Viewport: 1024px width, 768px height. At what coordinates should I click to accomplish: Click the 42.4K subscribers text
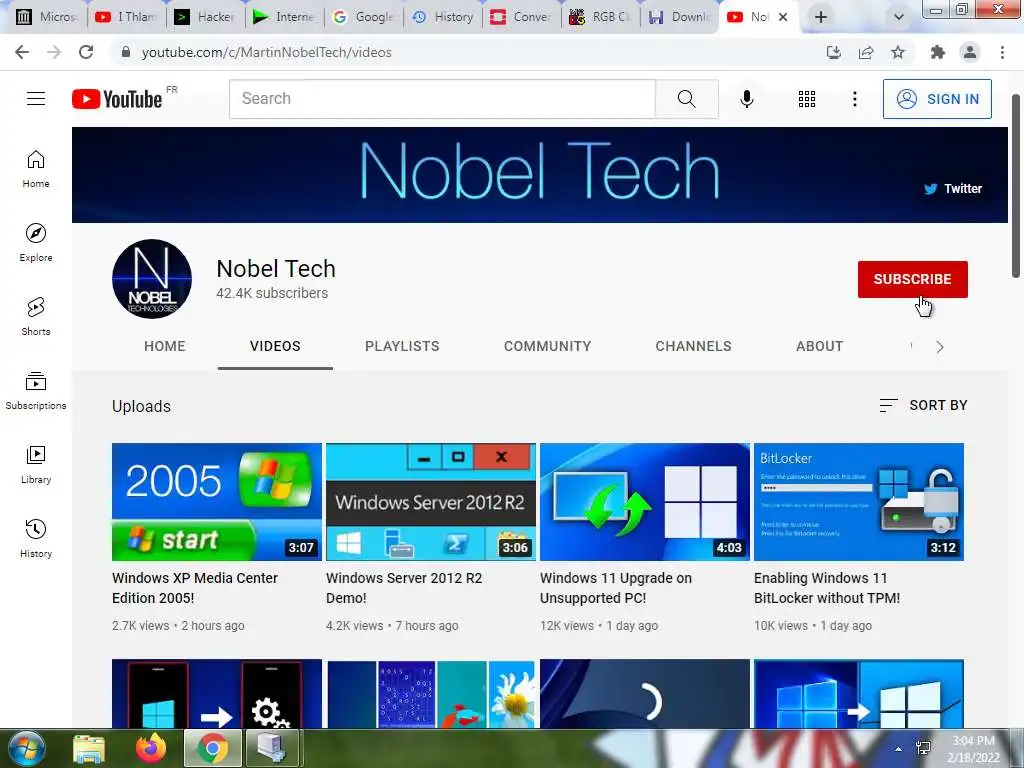click(272, 293)
